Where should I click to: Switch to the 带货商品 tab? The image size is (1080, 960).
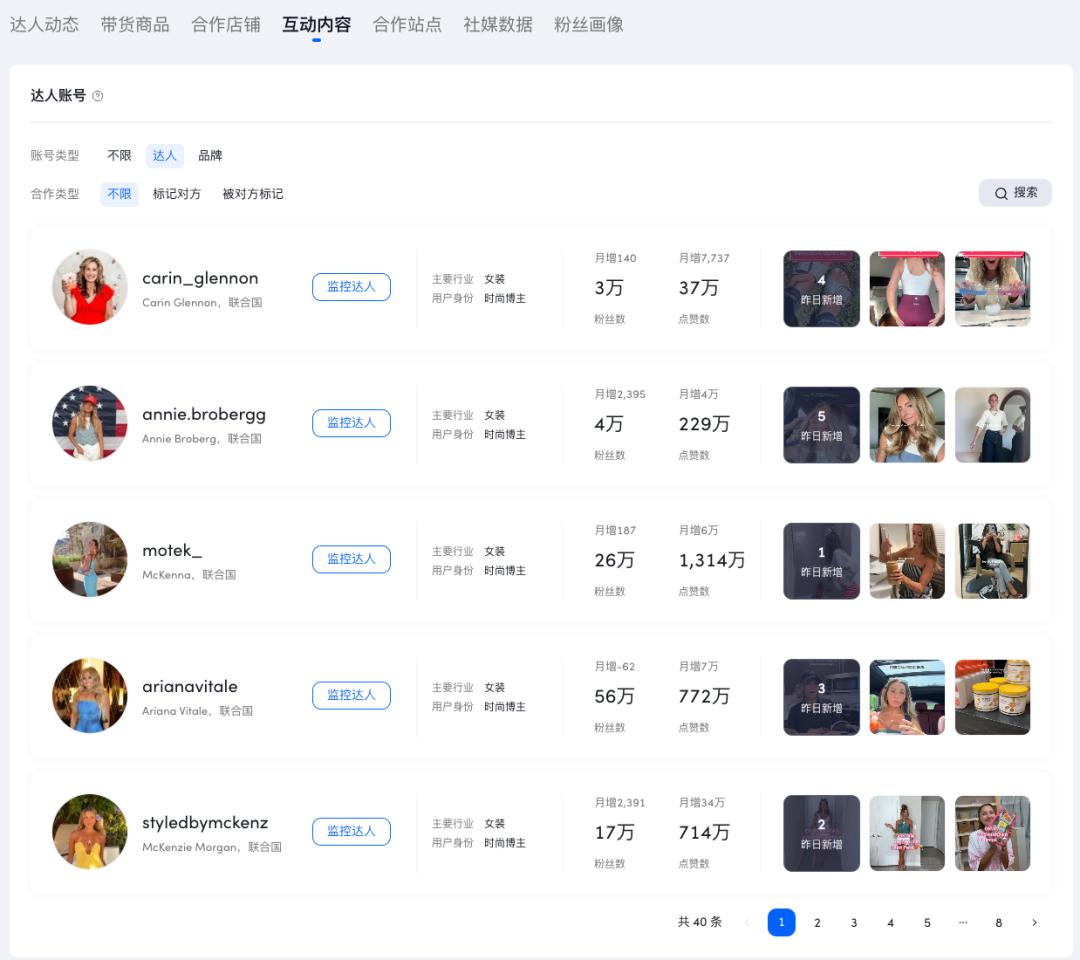coord(135,25)
